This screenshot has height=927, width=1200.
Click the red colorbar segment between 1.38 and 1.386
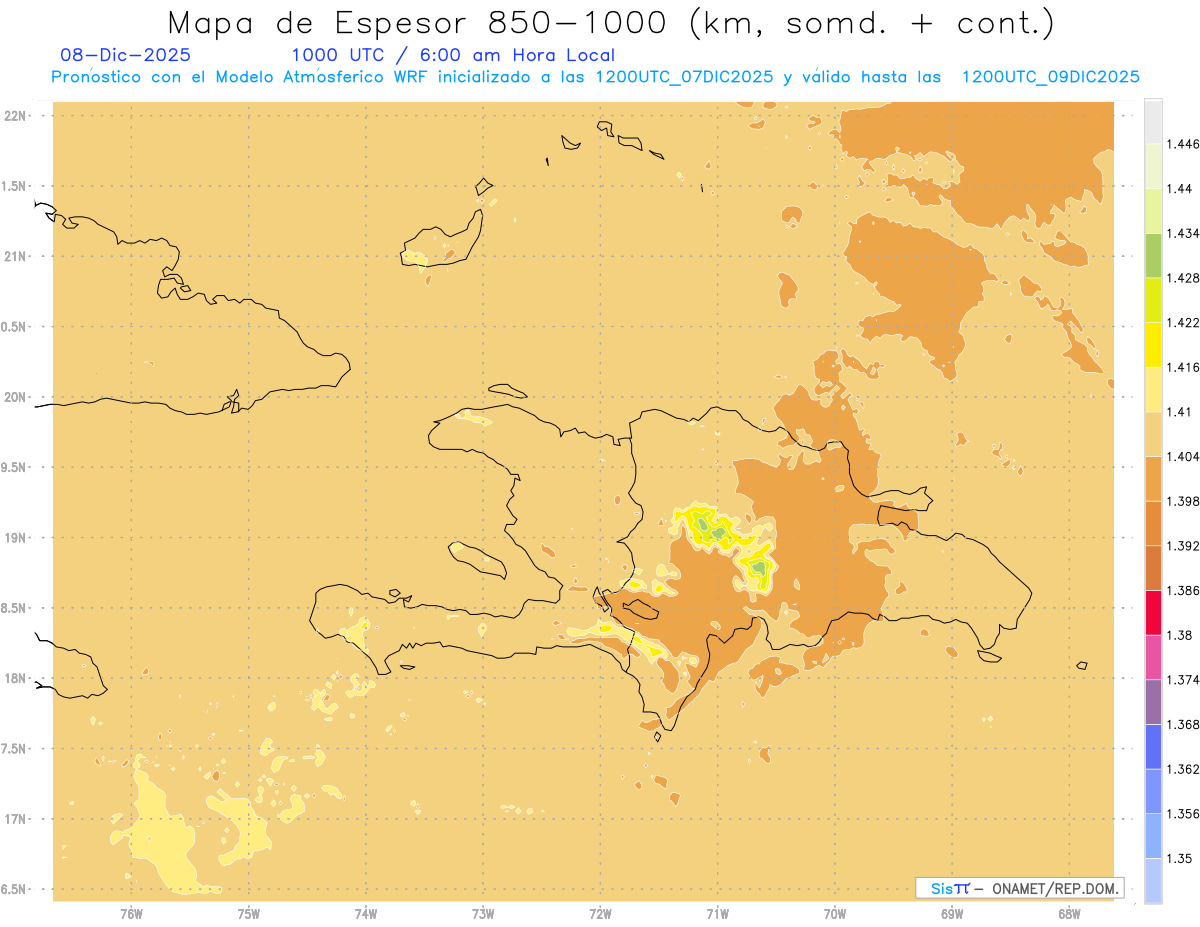click(x=1153, y=612)
